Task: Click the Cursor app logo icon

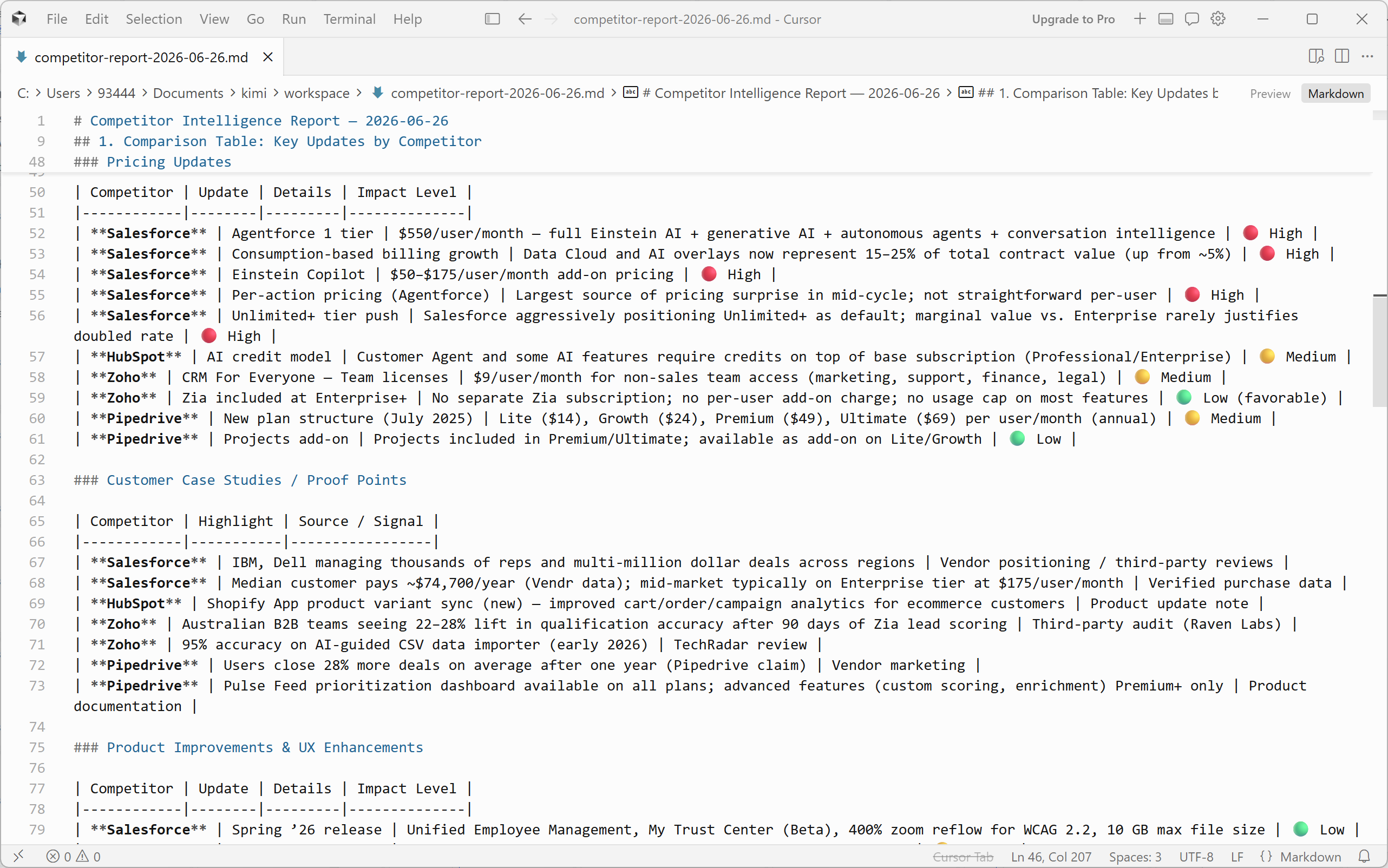Action: click(19, 19)
